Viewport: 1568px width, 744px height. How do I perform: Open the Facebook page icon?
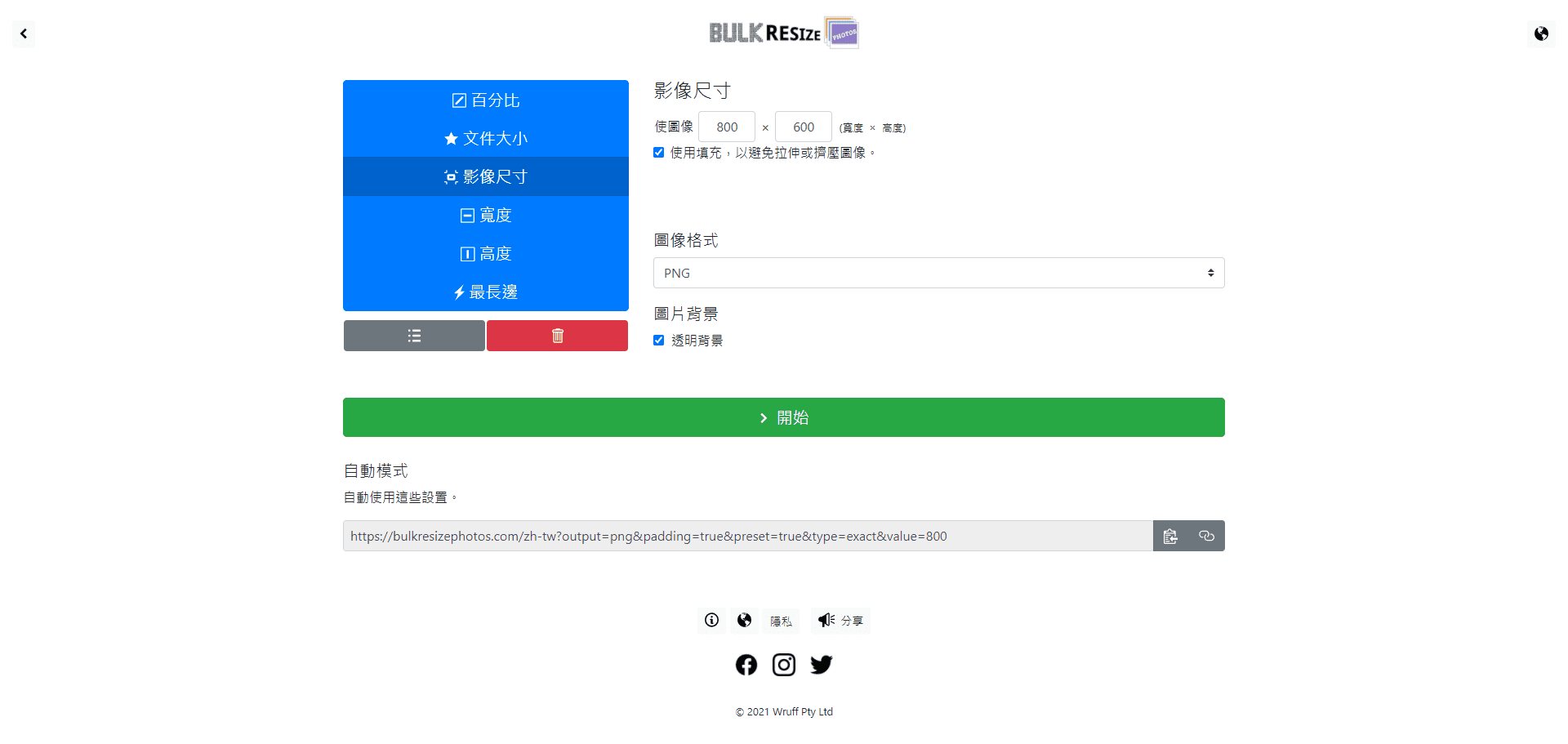(x=746, y=665)
